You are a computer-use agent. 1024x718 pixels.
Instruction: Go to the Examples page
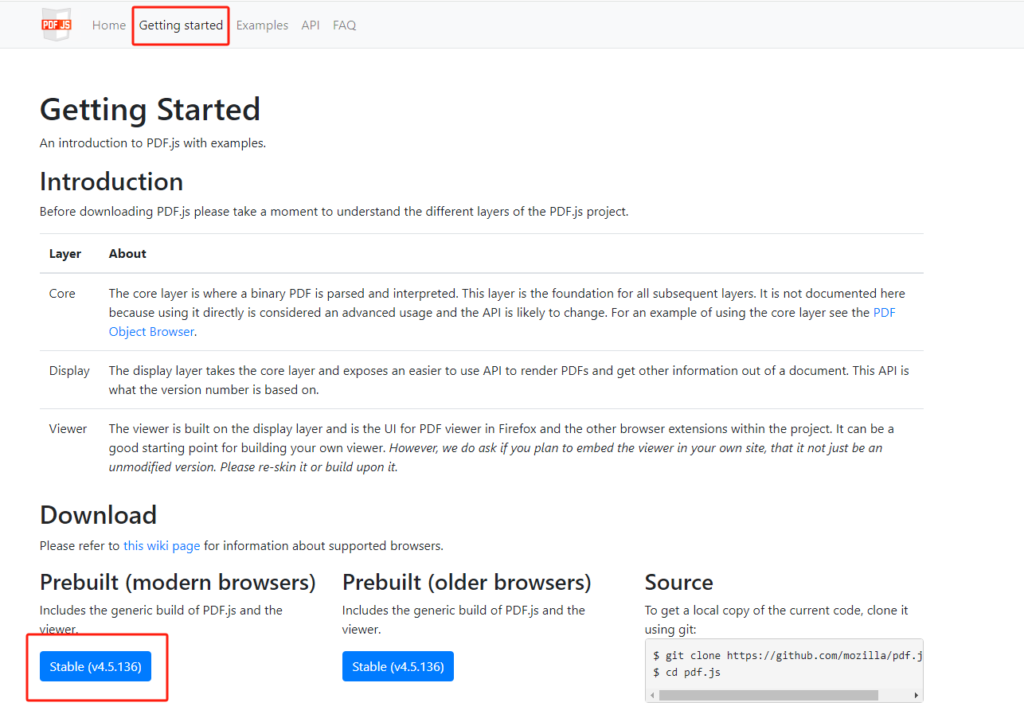[x=262, y=25]
